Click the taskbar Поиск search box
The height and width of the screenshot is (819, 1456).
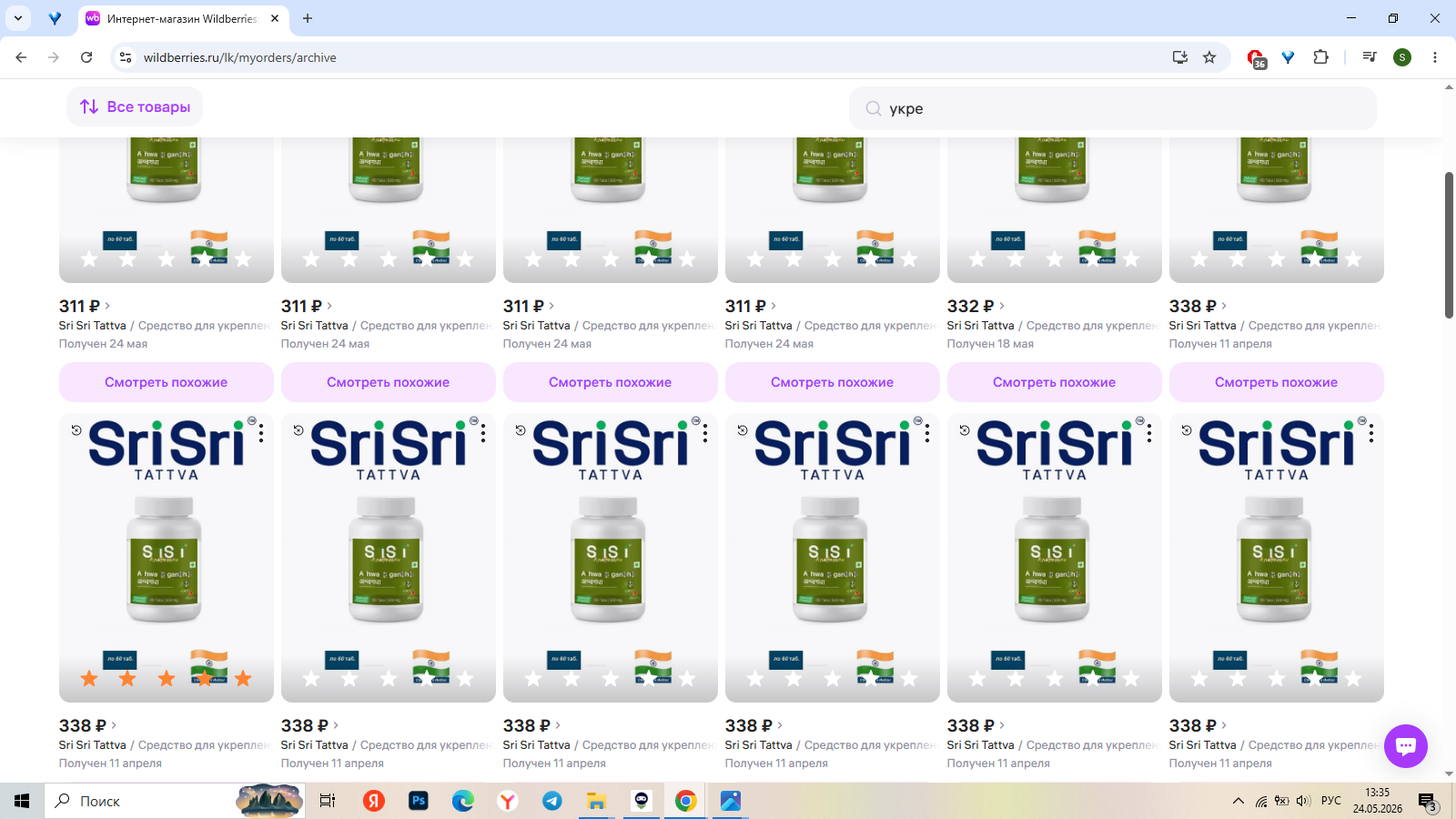[175, 801]
